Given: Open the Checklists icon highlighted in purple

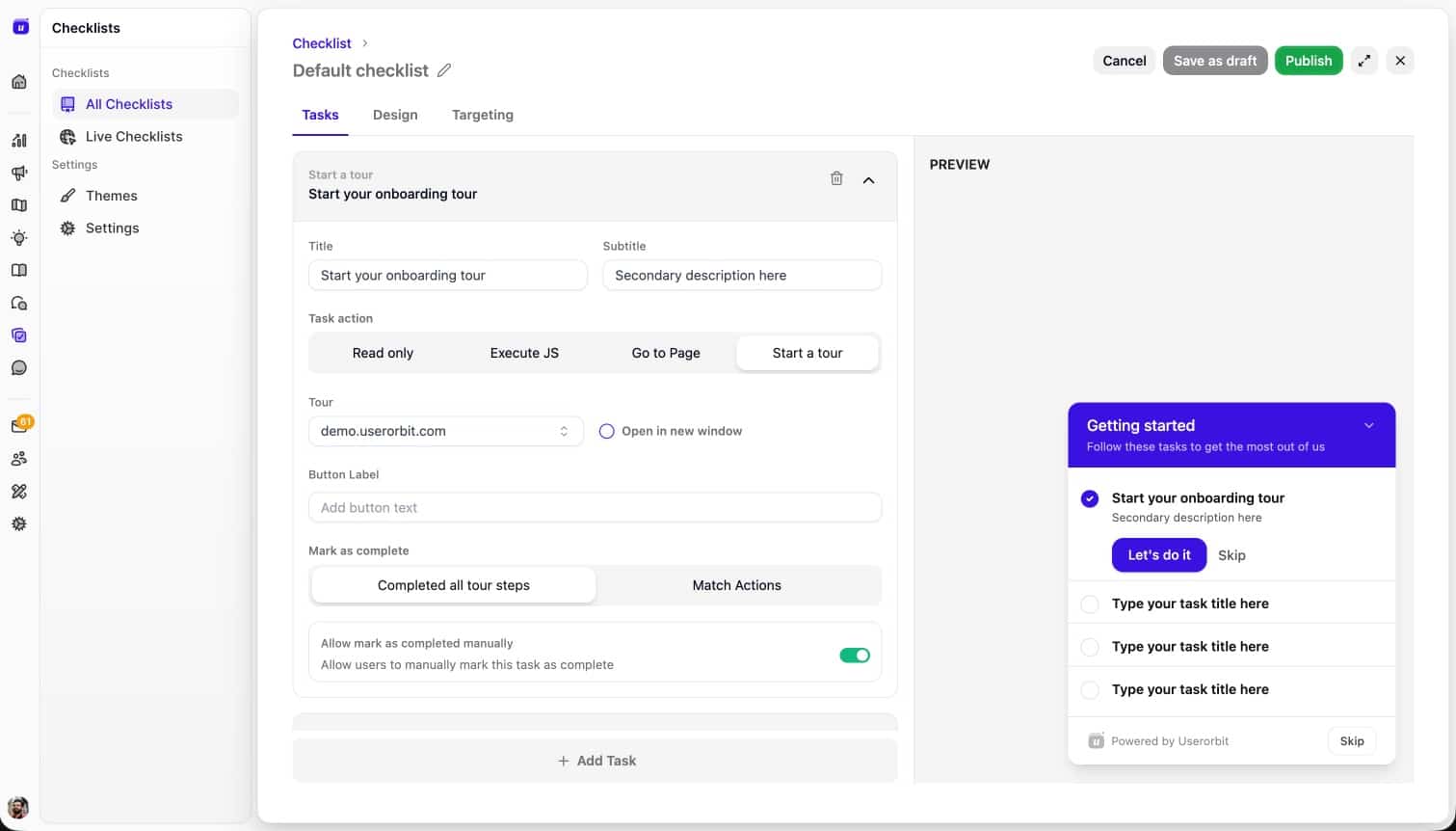Looking at the screenshot, I should (19, 335).
